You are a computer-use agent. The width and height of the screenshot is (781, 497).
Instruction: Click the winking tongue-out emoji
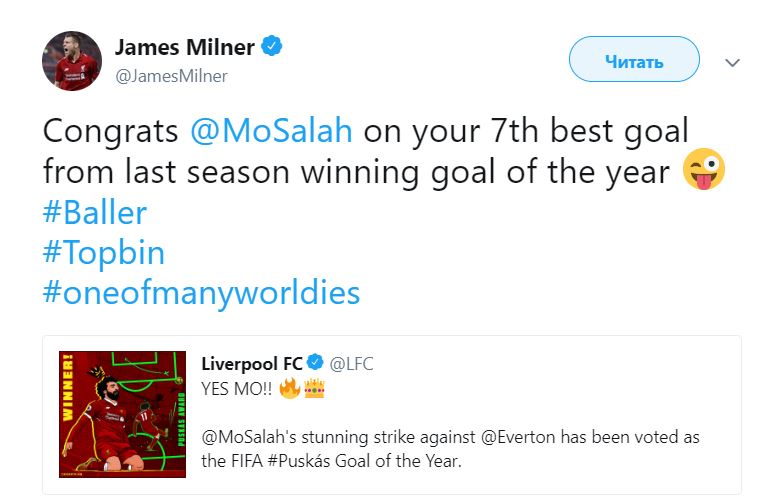pyautogui.click(x=703, y=169)
